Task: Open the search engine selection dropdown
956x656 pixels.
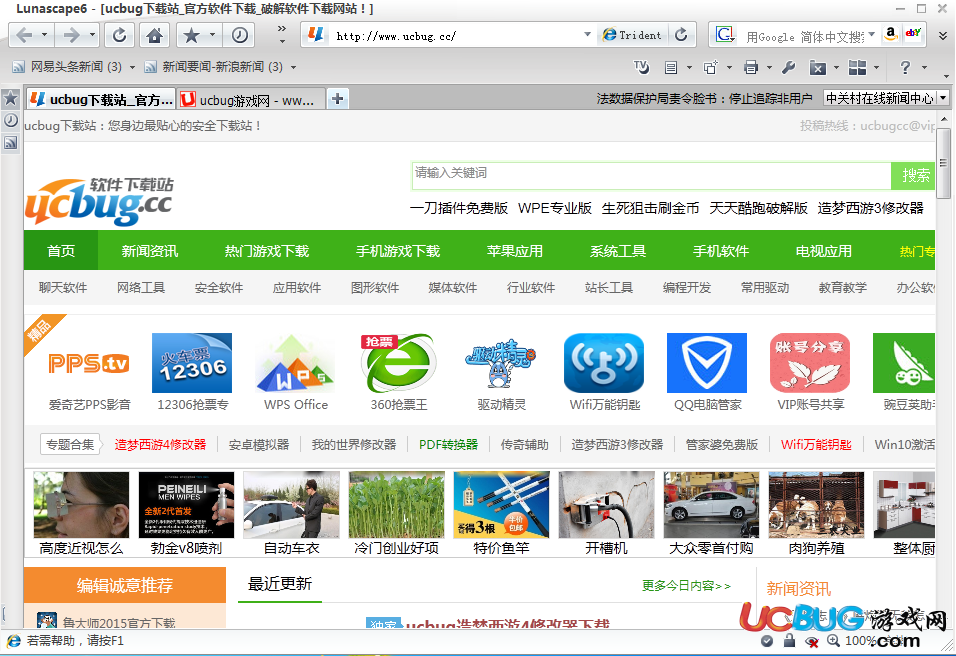Action: pyautogui.click(x=871, y=34)
